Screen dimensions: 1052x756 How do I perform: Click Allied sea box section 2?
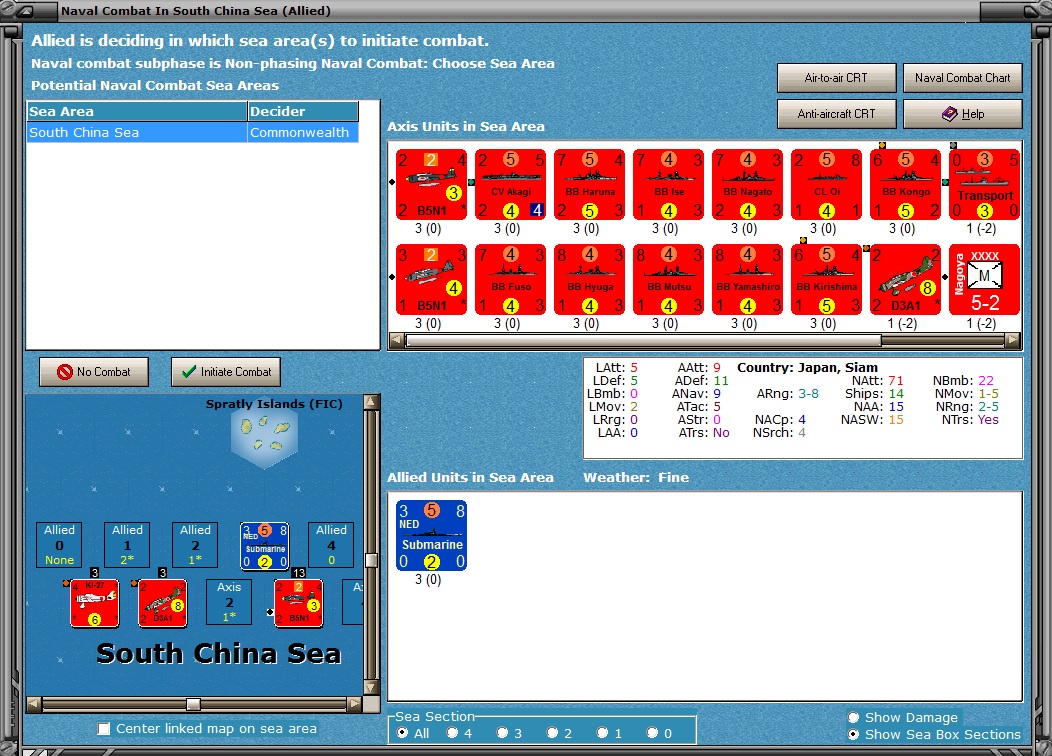click(x=195, y=545)
